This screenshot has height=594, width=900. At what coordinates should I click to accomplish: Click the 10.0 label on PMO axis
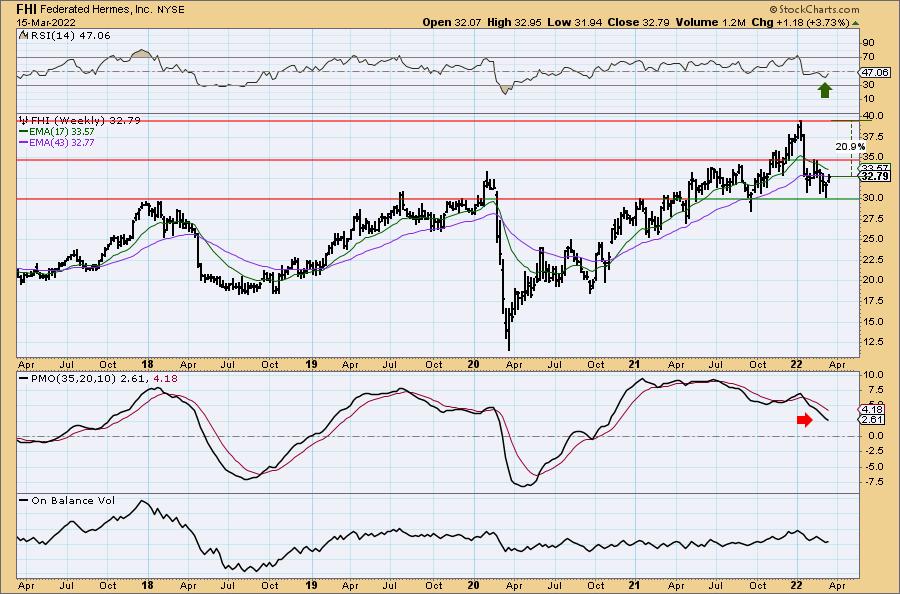[x=875, y=374]
